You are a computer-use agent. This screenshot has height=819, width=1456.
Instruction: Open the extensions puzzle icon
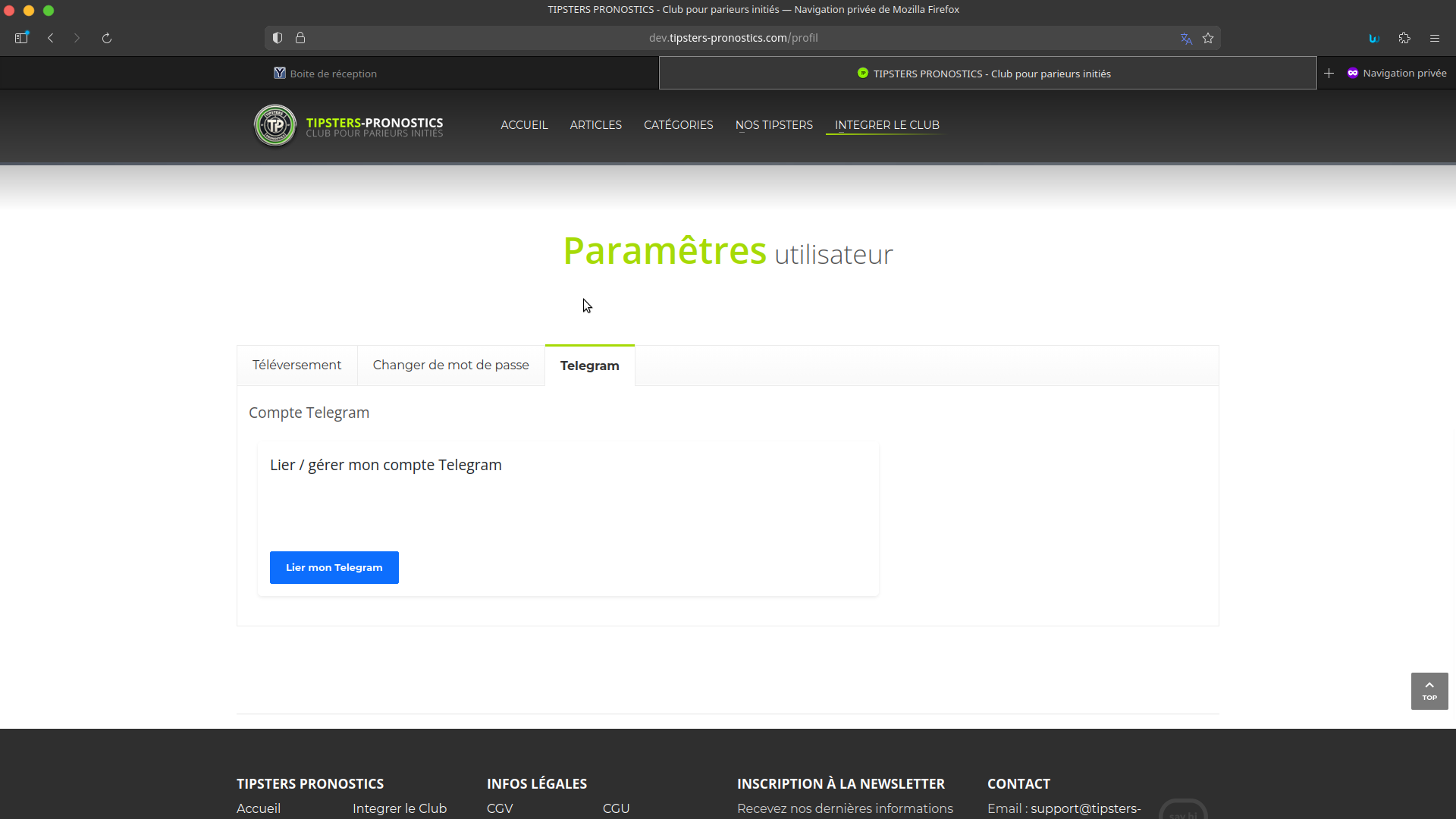[x=1404, y=38]
